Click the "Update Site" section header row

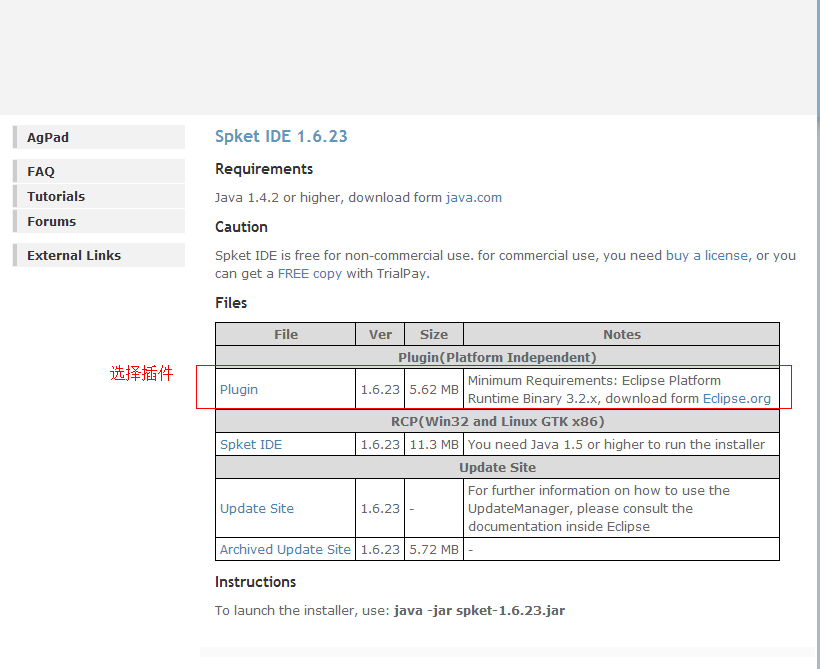click(497, 468)
